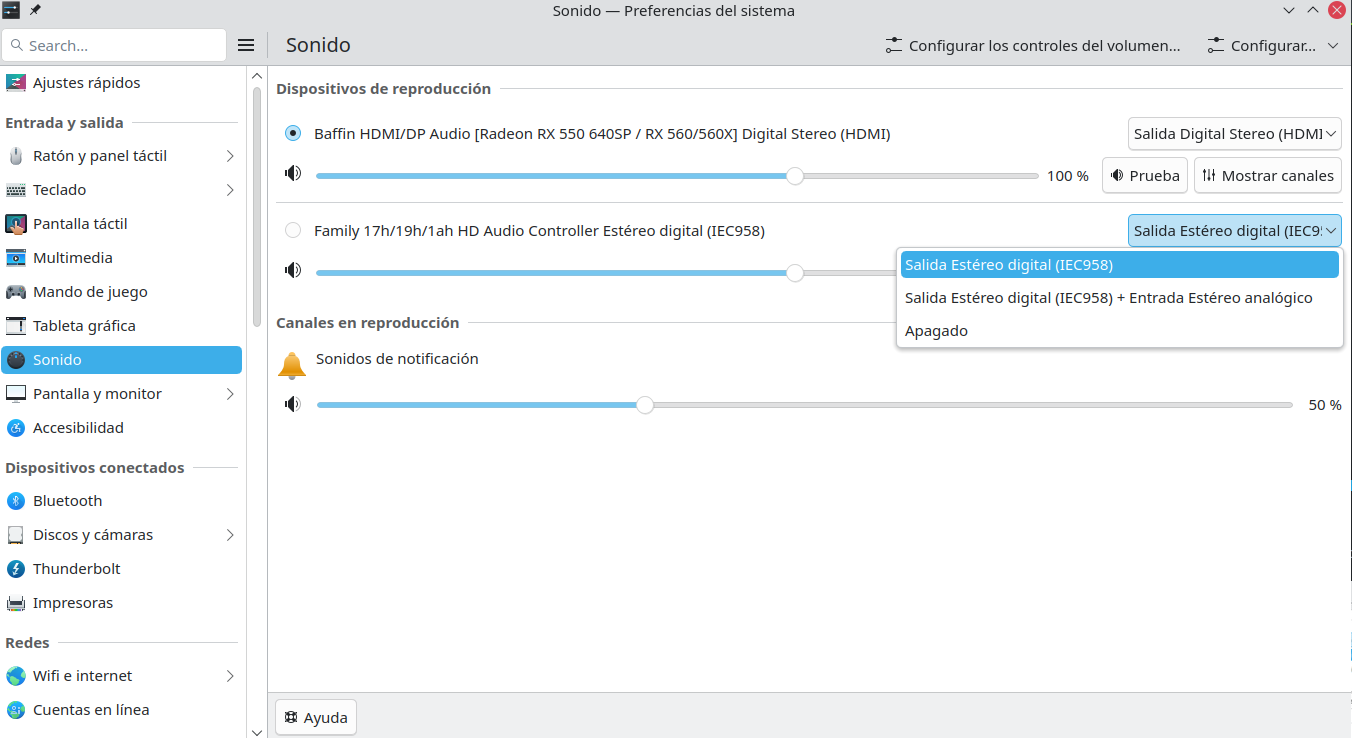Open the Configurar... dropdown chevron
This screenshot has height=738, width=1352.
click(1332, 46)
